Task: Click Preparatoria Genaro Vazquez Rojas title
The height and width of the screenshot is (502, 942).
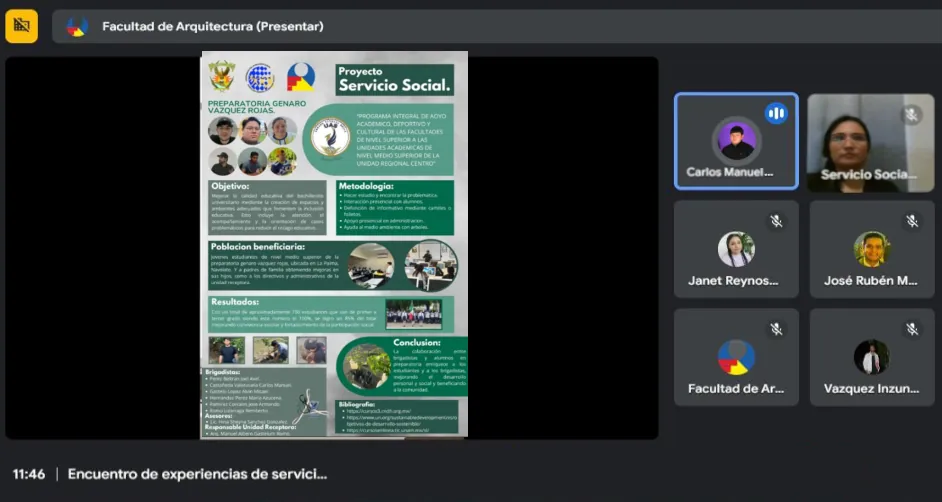Action: [x=257, y=107]
